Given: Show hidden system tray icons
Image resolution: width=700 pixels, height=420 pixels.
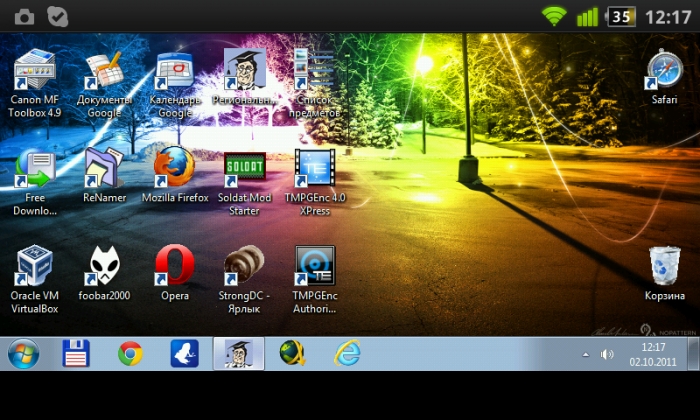Looking at the screenshot, I should [x=586, y=355].
